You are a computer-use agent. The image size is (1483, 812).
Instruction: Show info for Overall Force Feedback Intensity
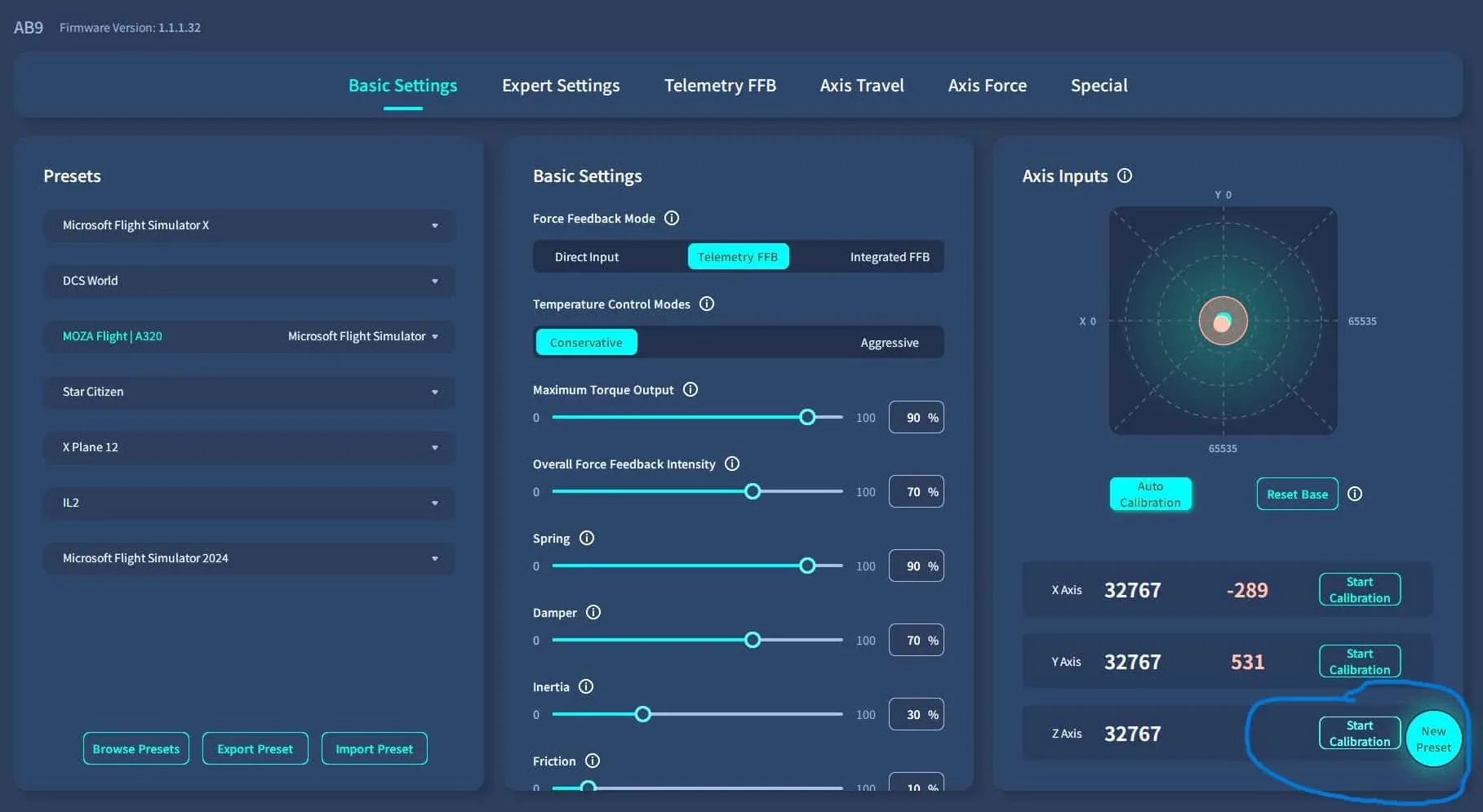coord(732,464)
